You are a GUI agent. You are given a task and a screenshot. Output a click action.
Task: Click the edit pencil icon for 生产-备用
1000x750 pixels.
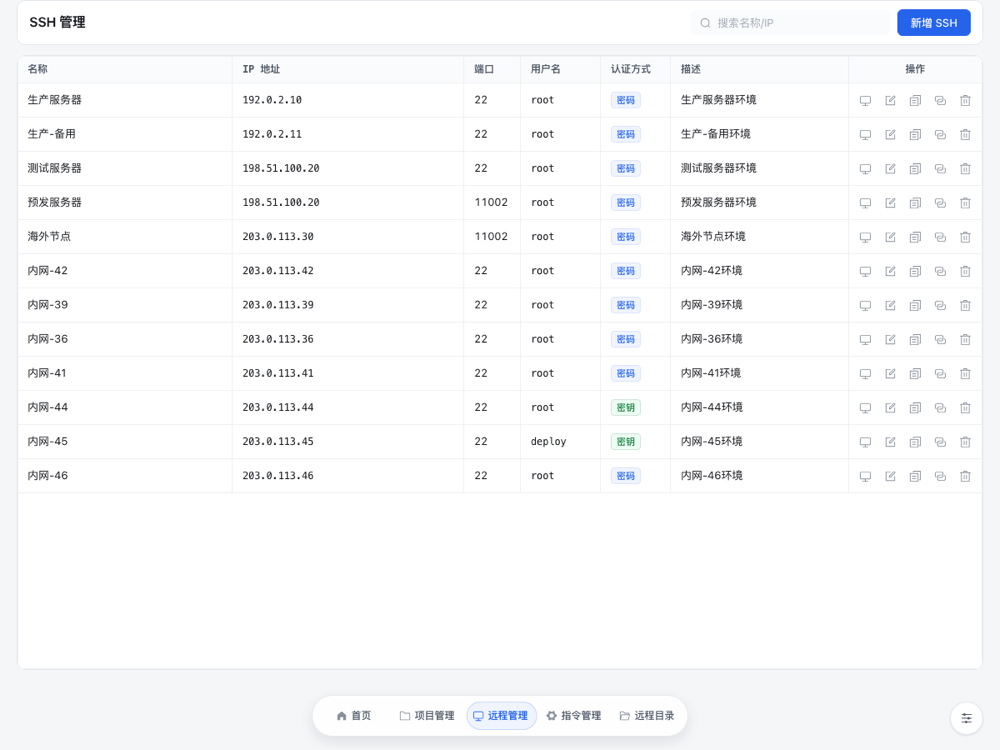pyautogui.click(x=890, y=135)
